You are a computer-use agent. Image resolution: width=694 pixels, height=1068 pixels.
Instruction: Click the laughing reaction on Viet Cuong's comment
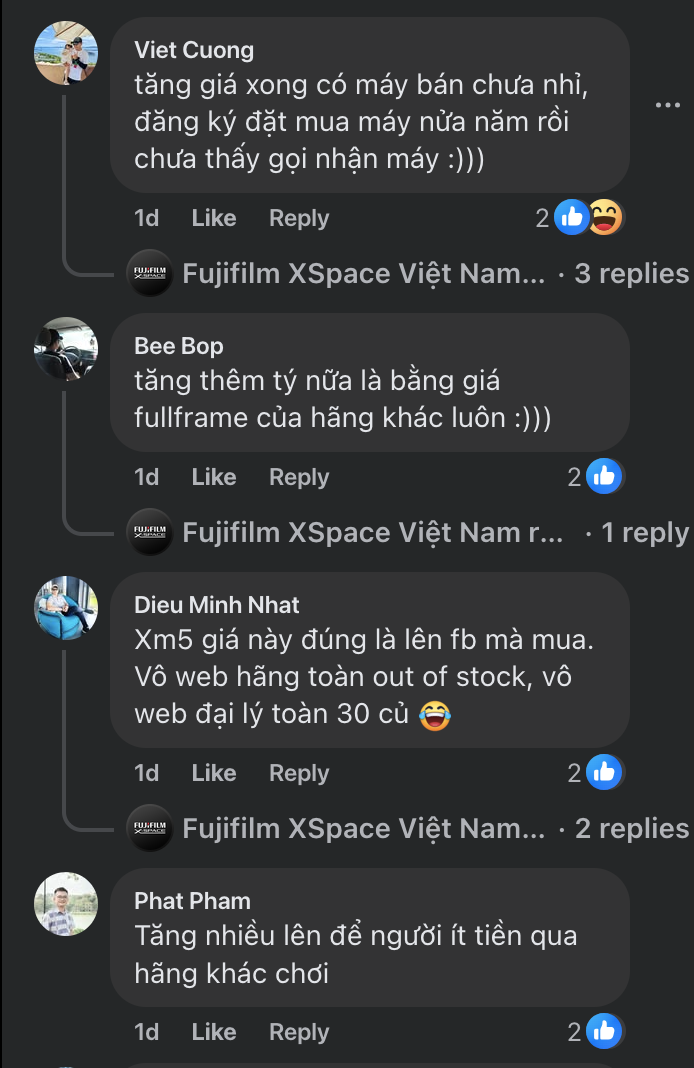pyautogui.click(x=606, y=216)
